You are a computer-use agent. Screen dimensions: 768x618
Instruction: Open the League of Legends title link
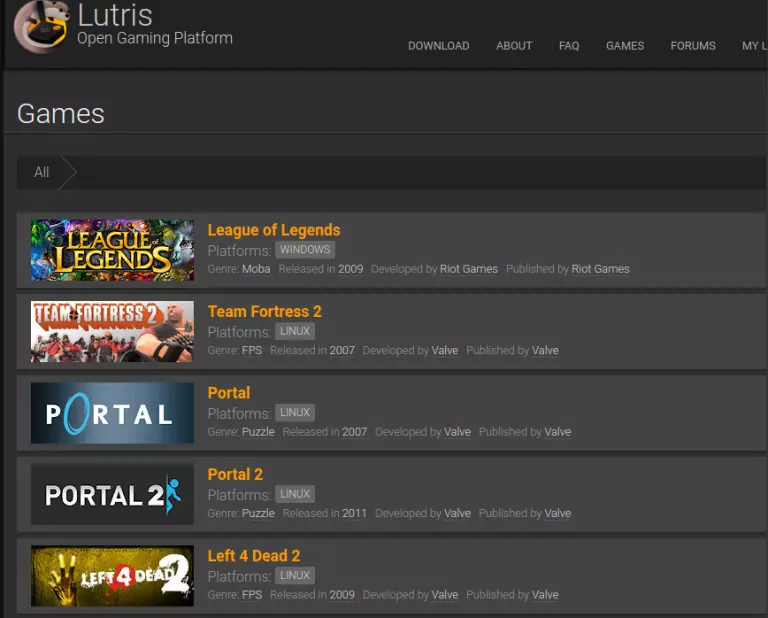[274, 230]
